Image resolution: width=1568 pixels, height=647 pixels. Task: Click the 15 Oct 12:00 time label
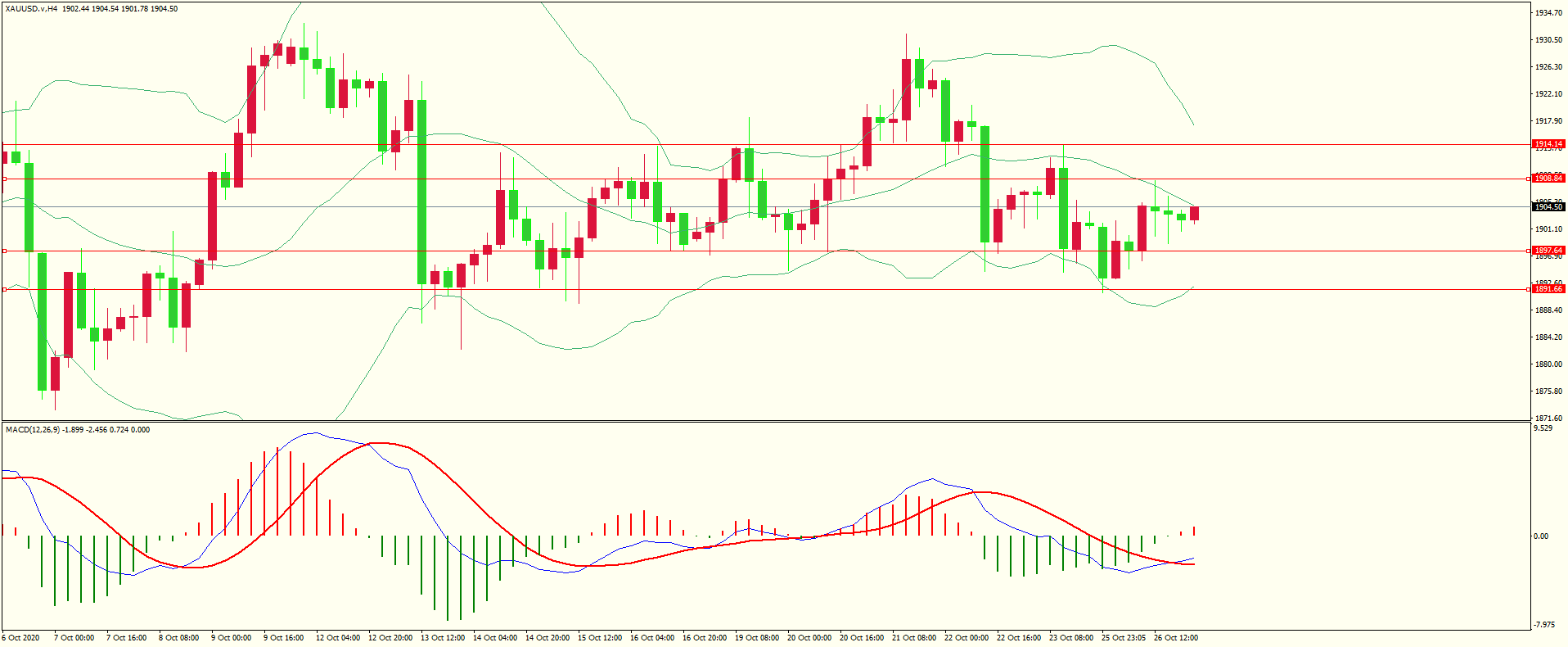click(600, 638)
